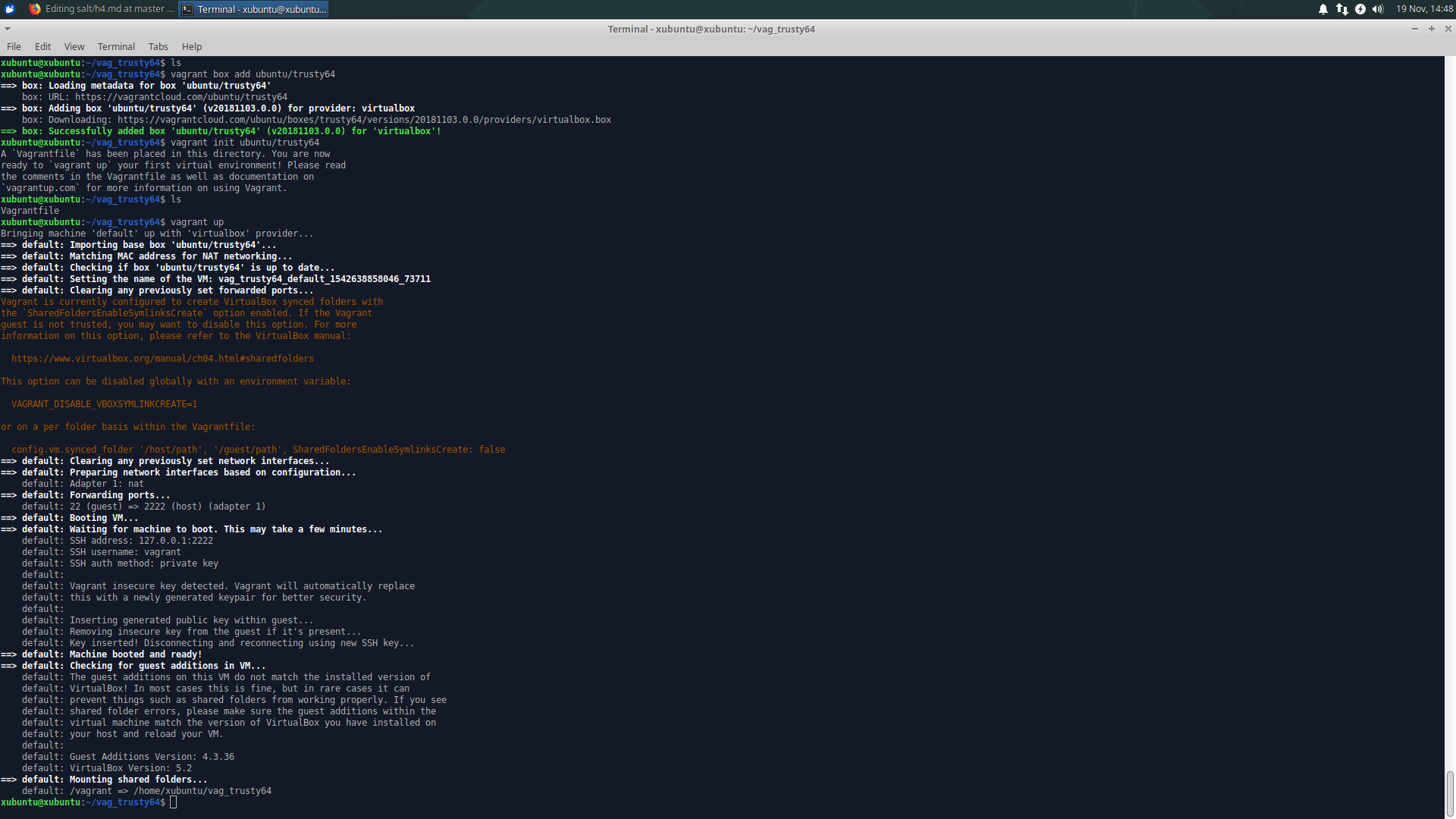Image resolution: width=1456 pixels, height=819 pixels.
Task: Open the Terminal menu
Action: point(116,46)
